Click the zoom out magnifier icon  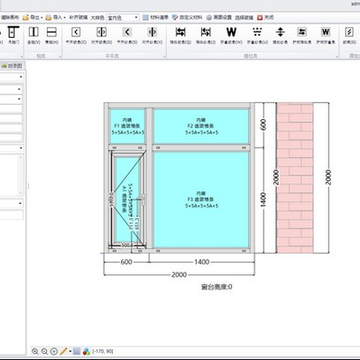pyautogui.click(x=44, y=351)
